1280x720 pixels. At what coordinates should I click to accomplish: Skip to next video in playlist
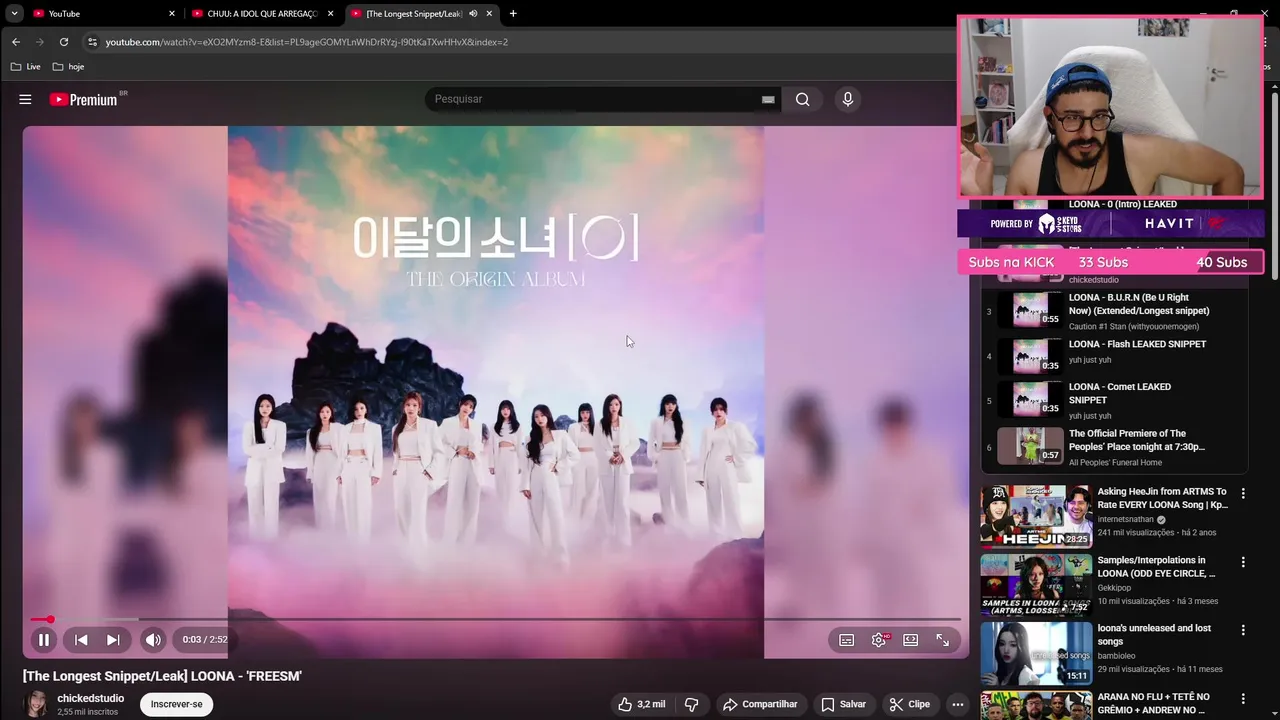pyautogui.click(x=113, y=640)
